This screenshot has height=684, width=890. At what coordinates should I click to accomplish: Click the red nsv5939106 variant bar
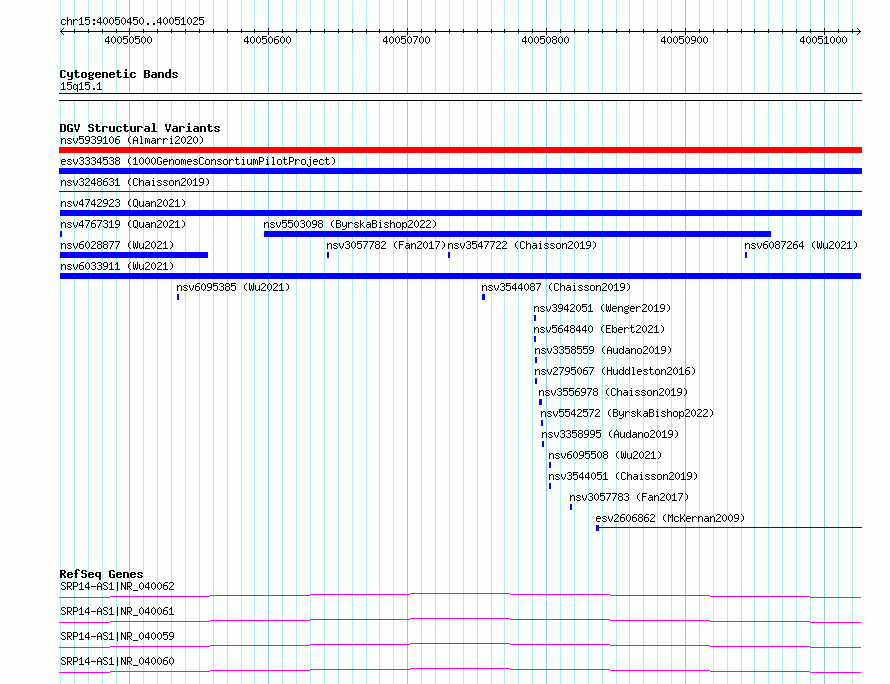[x=460, y=150]
